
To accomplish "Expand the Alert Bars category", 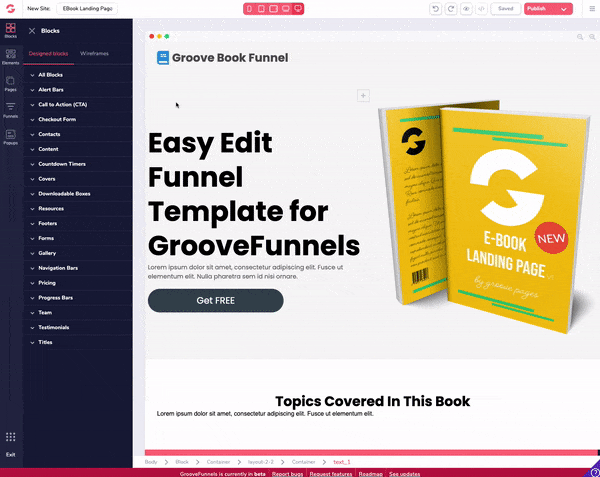I will [78, 90].
